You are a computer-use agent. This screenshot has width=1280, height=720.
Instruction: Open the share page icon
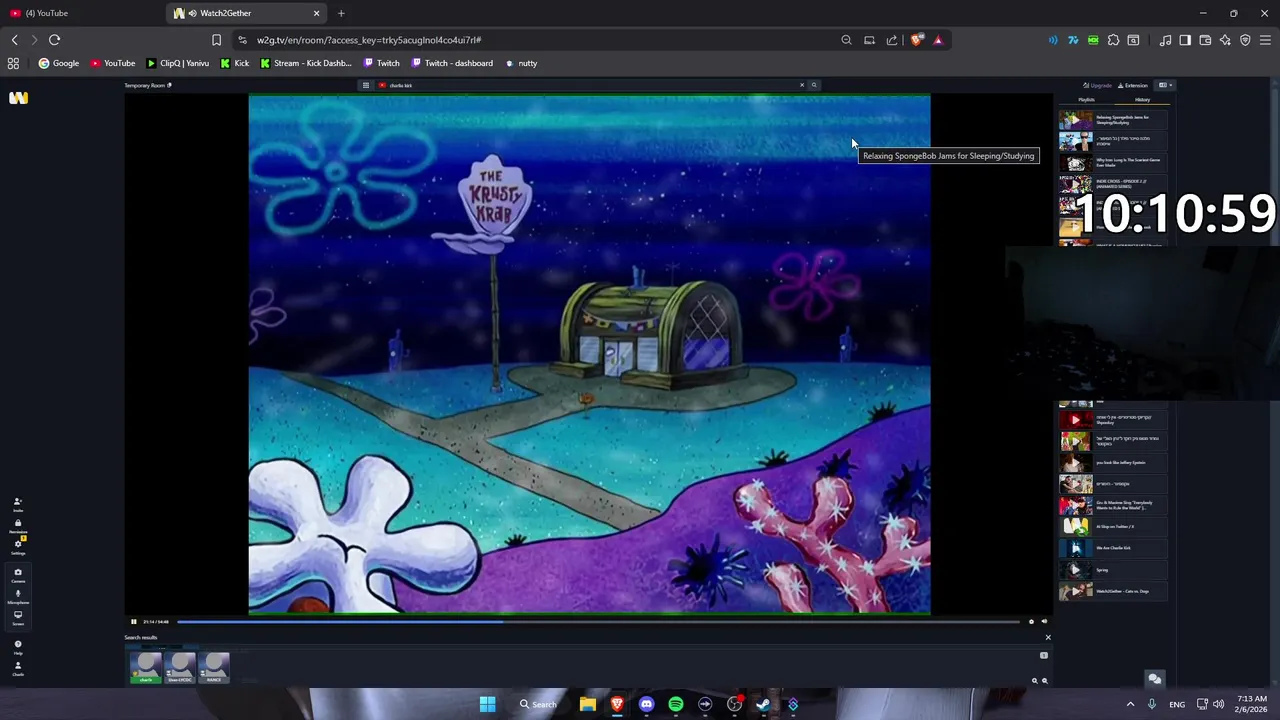point(892,40)
